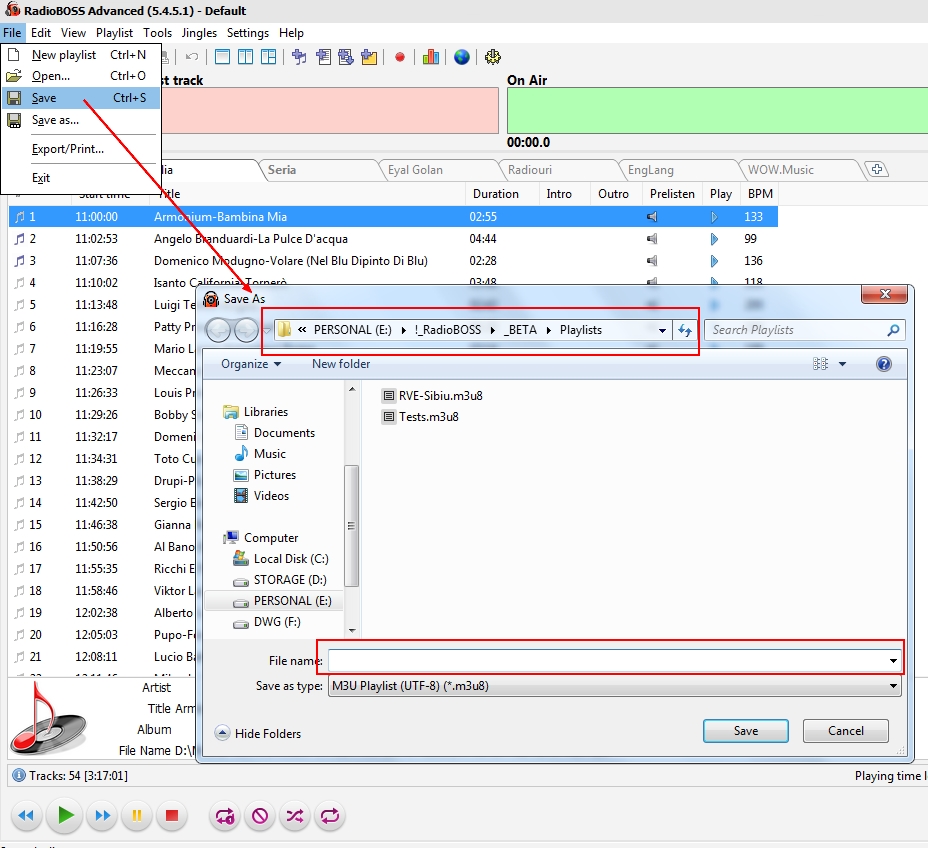Screen dimensions: 928x848
Task: Open the change view dropdown arrow
Action: point(842,364)
